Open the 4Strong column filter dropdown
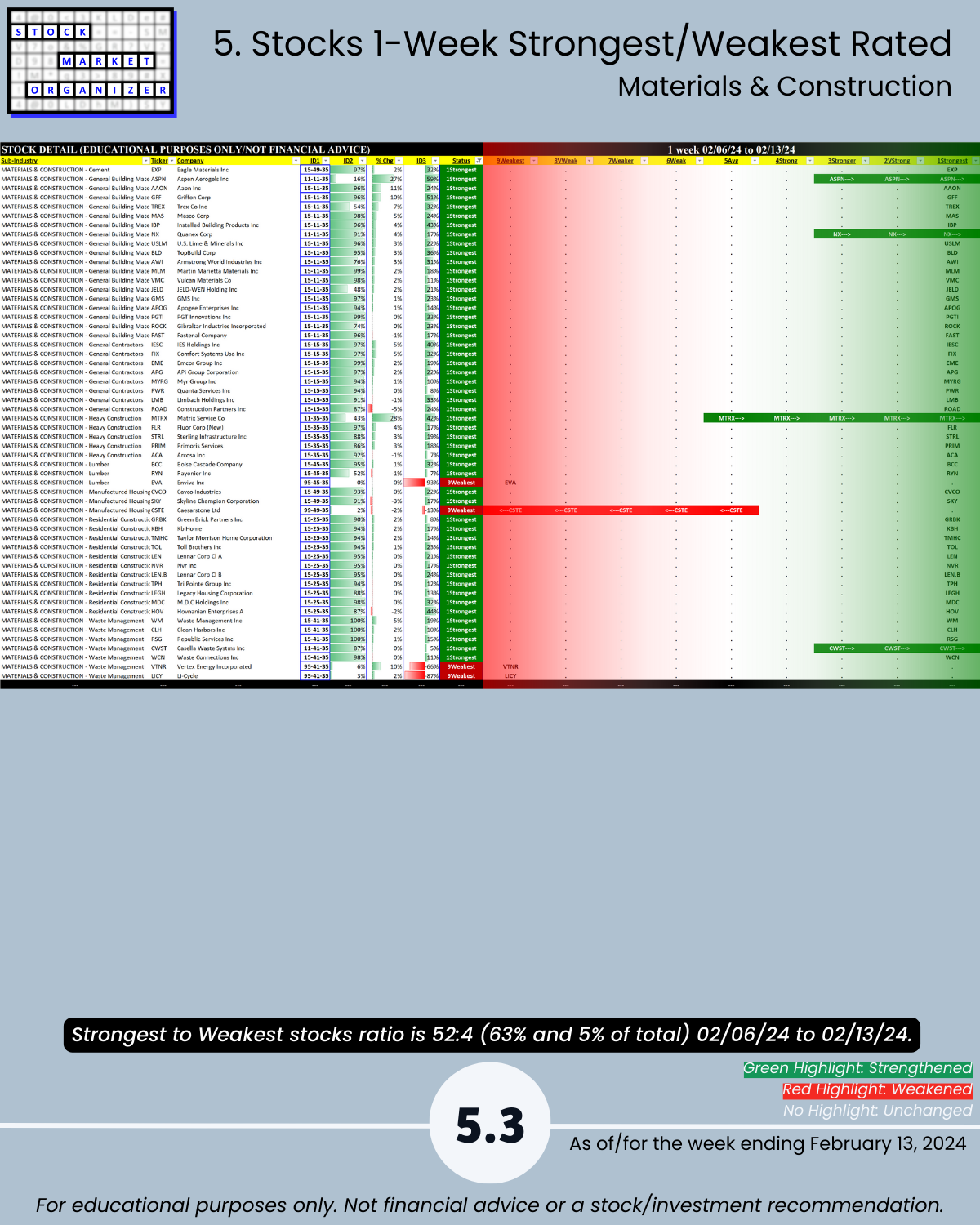The width and height of the screenshot is (980, 1225). [810, 161]
